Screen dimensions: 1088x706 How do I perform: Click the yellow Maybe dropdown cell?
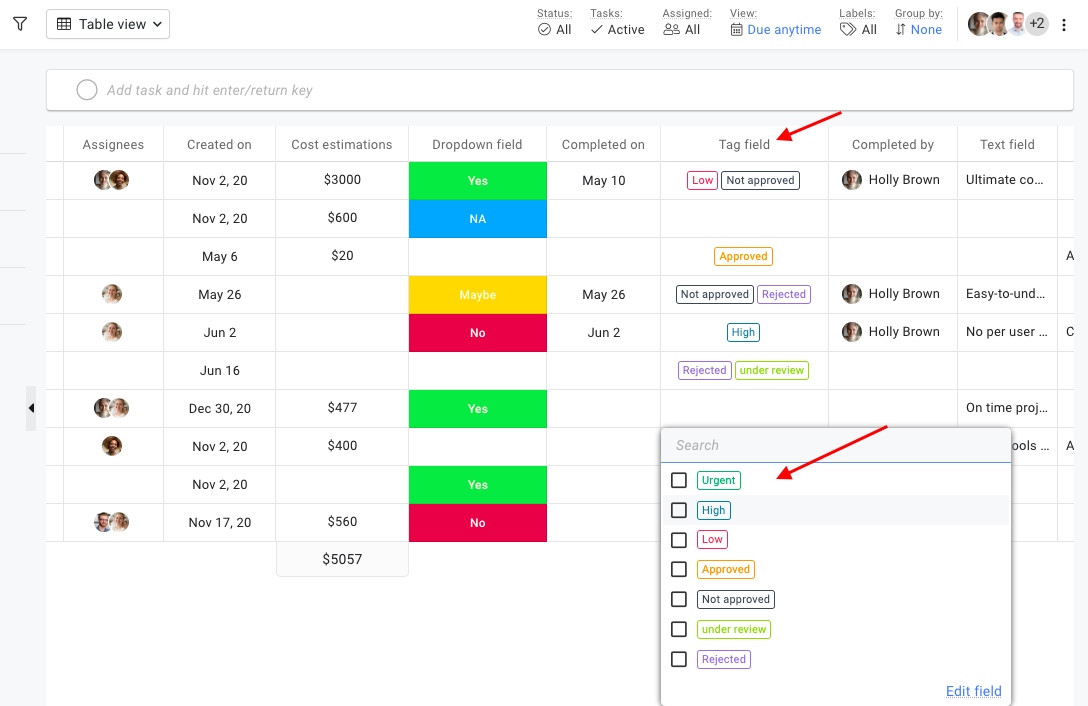click(x=477, y=295)
